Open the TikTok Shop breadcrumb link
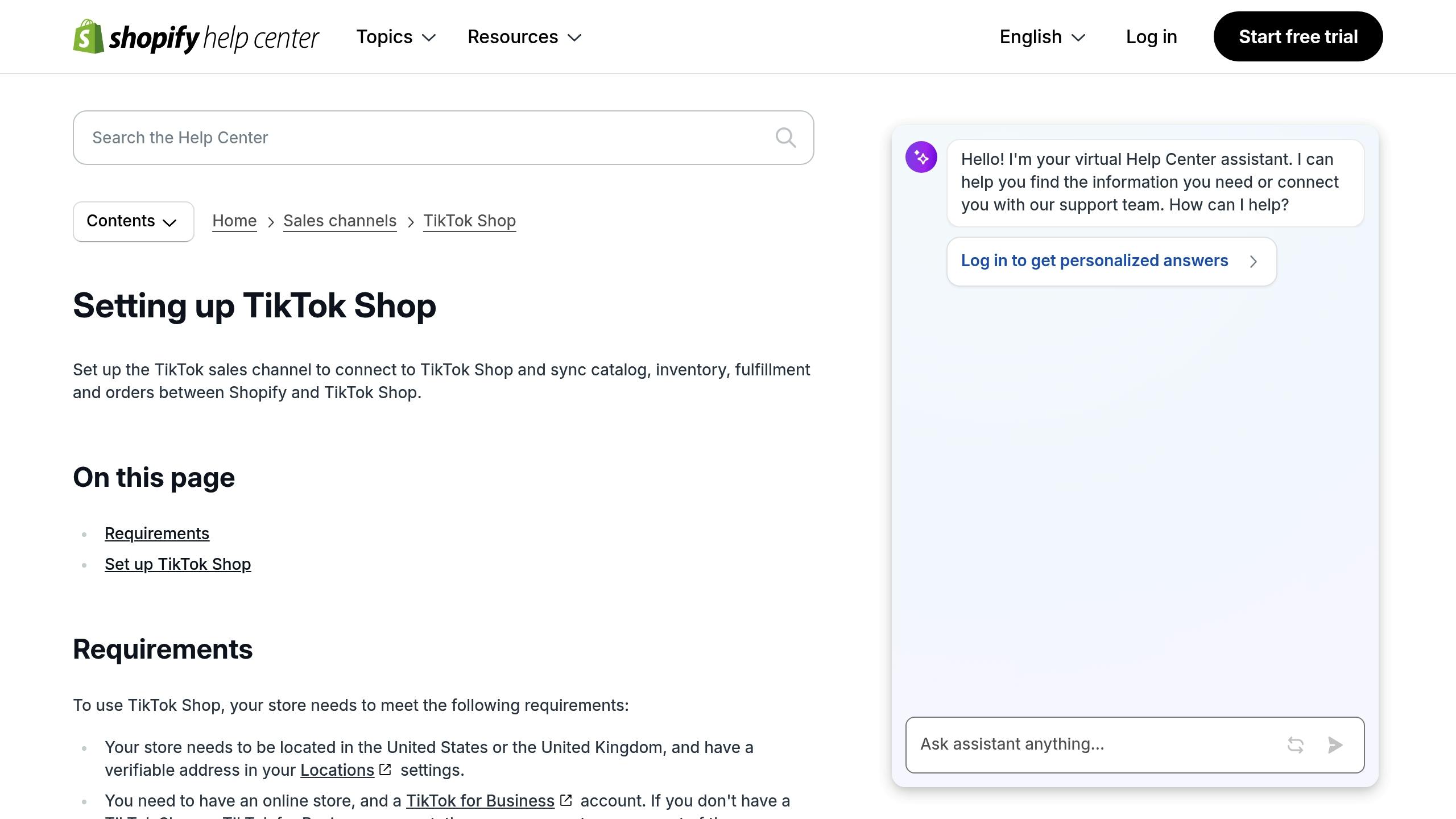The height and width of the screenshot is (819, 1456). point(469,221)
